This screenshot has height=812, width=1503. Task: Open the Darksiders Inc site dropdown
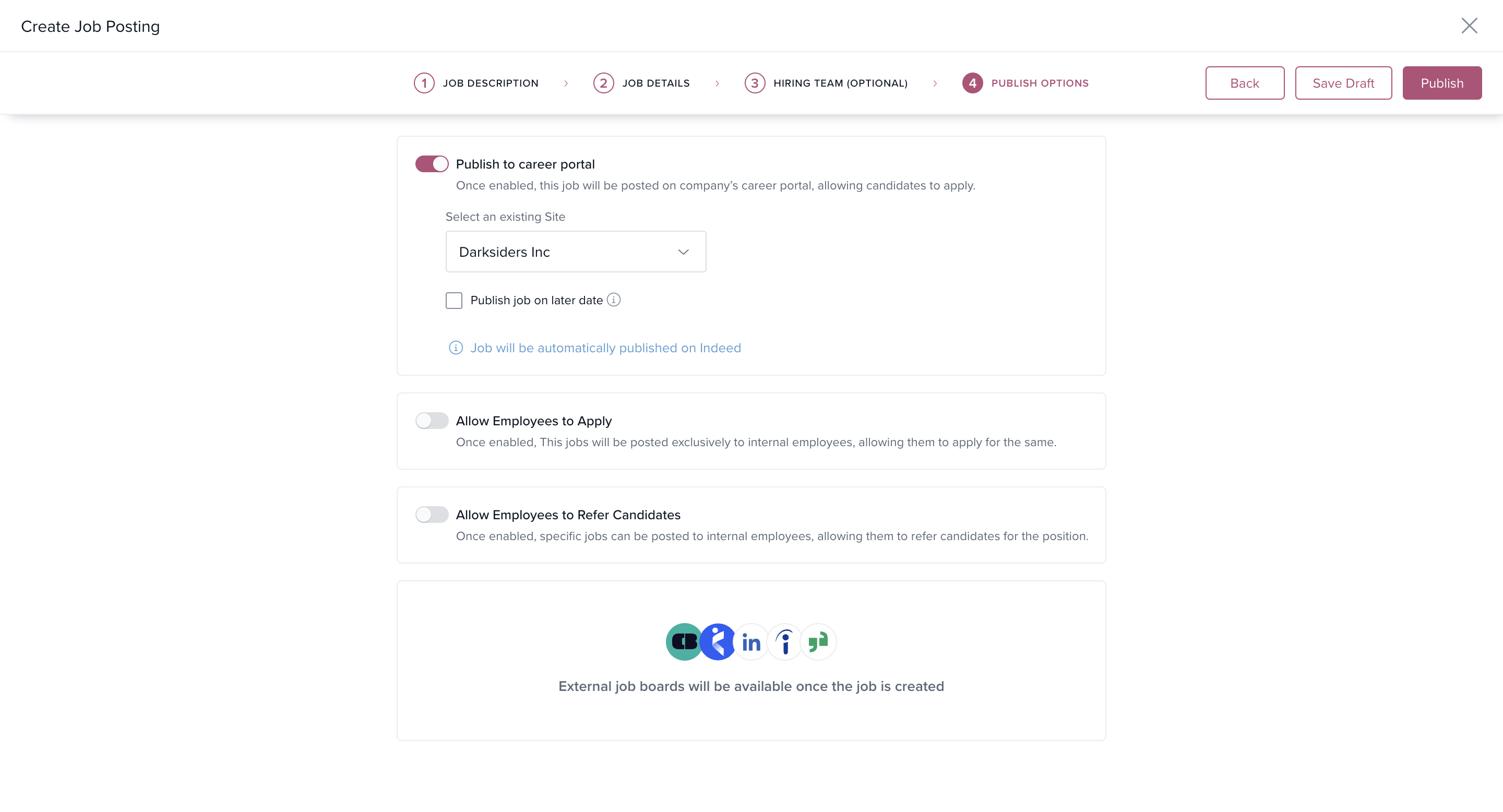(x=575, y=252)
